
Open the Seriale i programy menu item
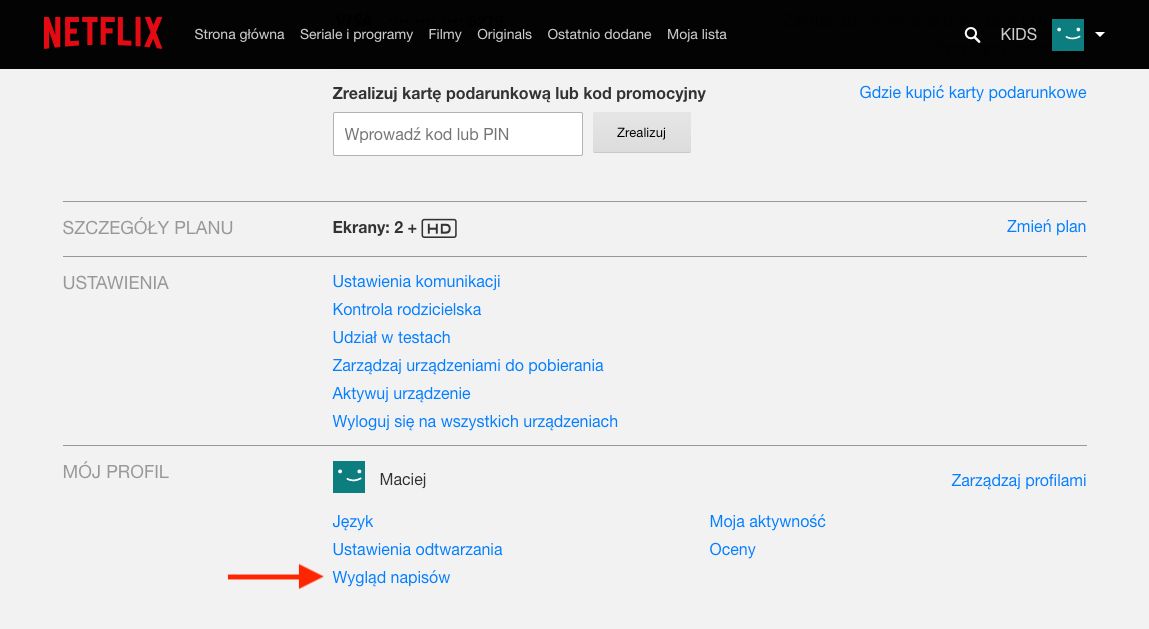(356, 35)
